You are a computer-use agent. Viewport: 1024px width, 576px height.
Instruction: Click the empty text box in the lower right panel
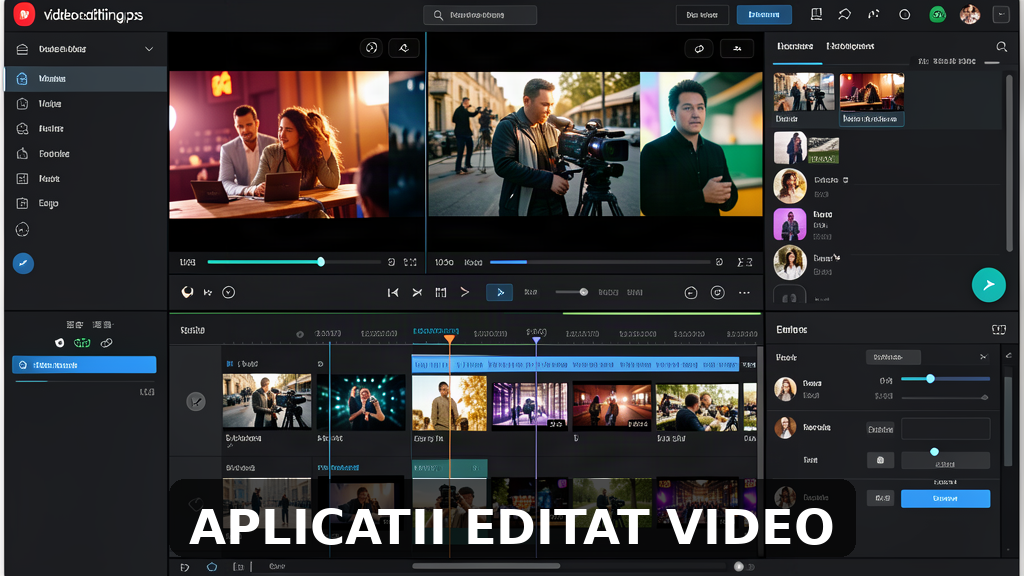(x=945, y=428)
